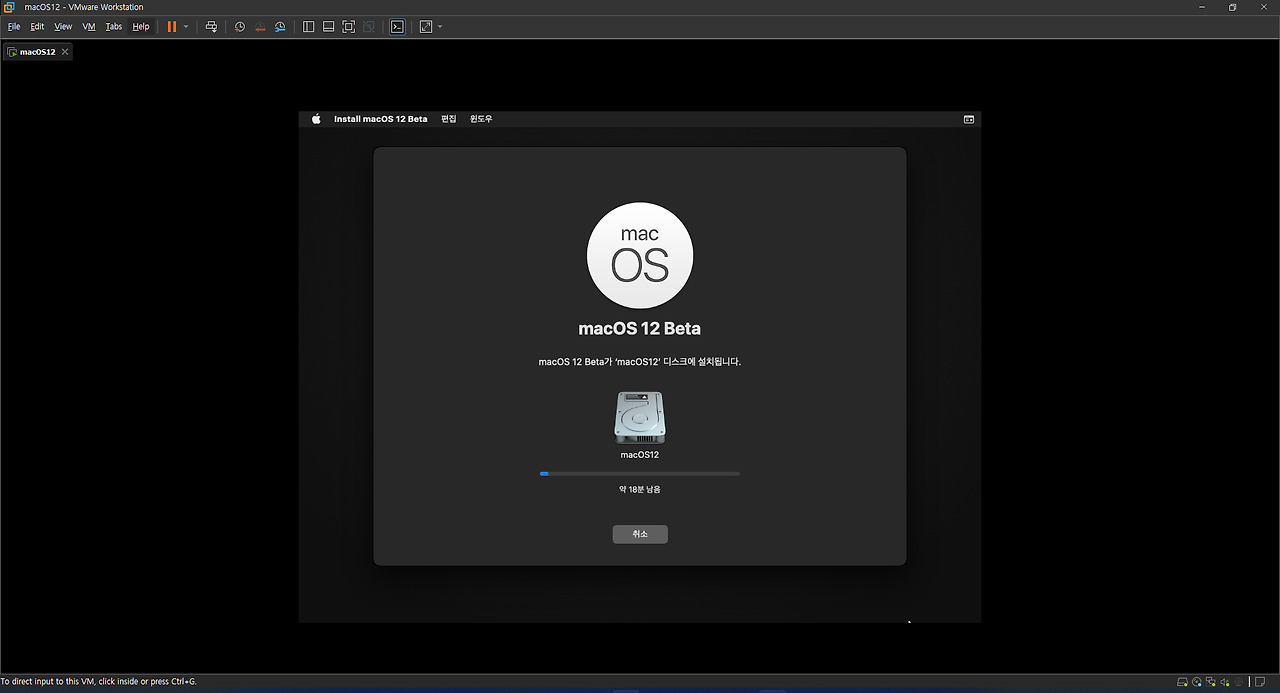Take a snapshot of this virtual machine
This screenshot has width=1280, height=693.
pos(240,27)
